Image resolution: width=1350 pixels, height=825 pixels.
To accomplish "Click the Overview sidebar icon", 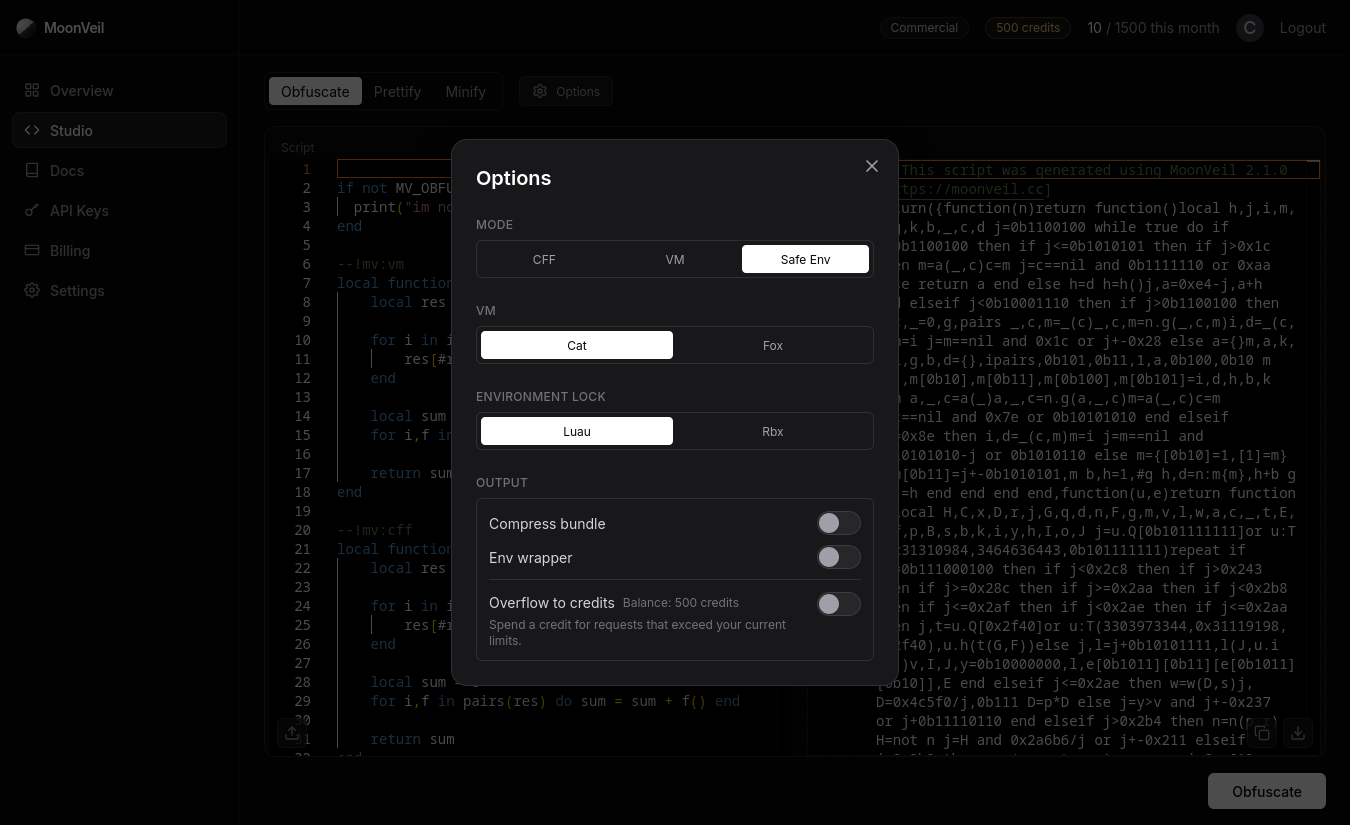I will pyautogui.click(x=32, y=90).
